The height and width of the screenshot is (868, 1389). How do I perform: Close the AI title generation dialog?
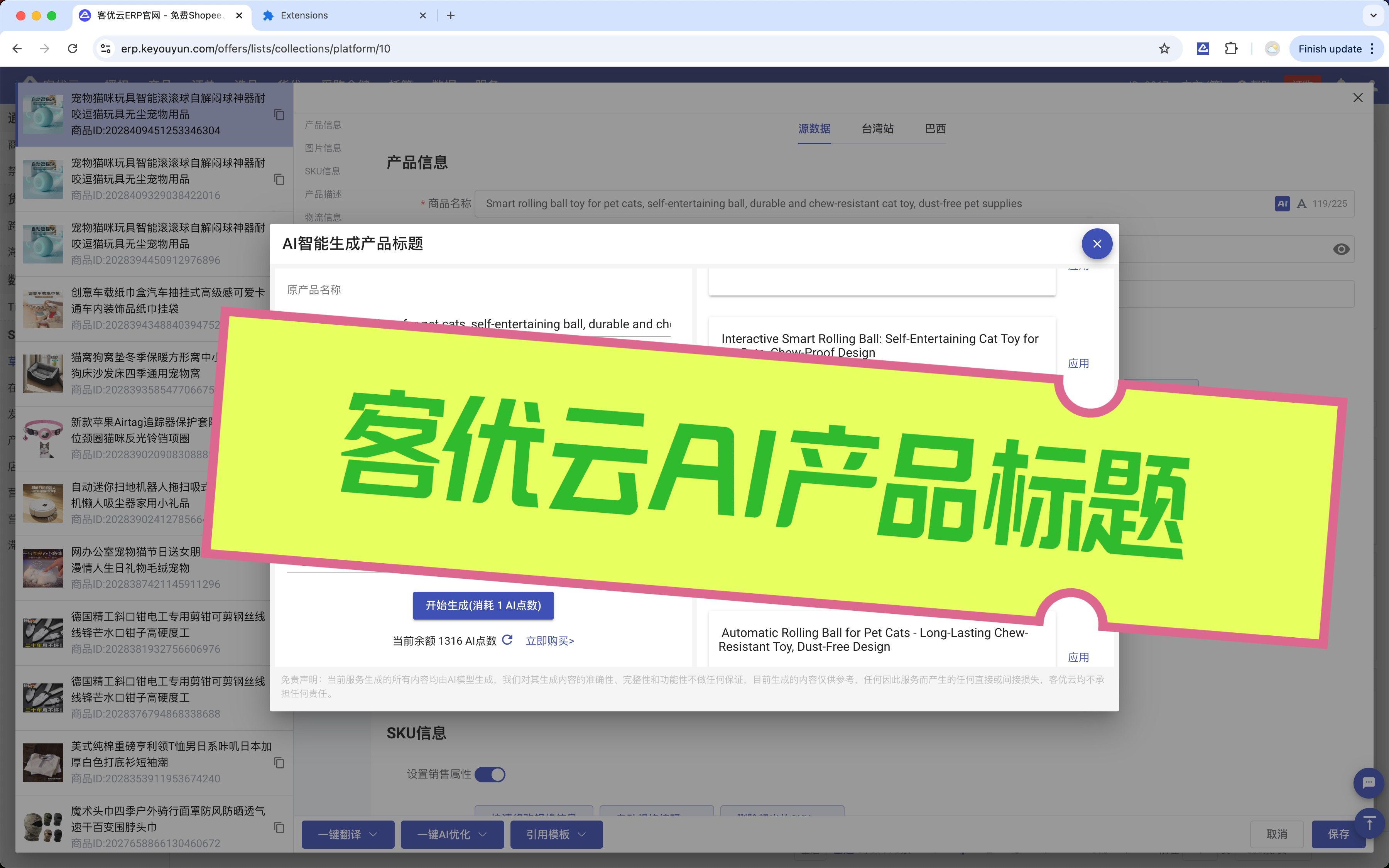[x=1097, y=244]
